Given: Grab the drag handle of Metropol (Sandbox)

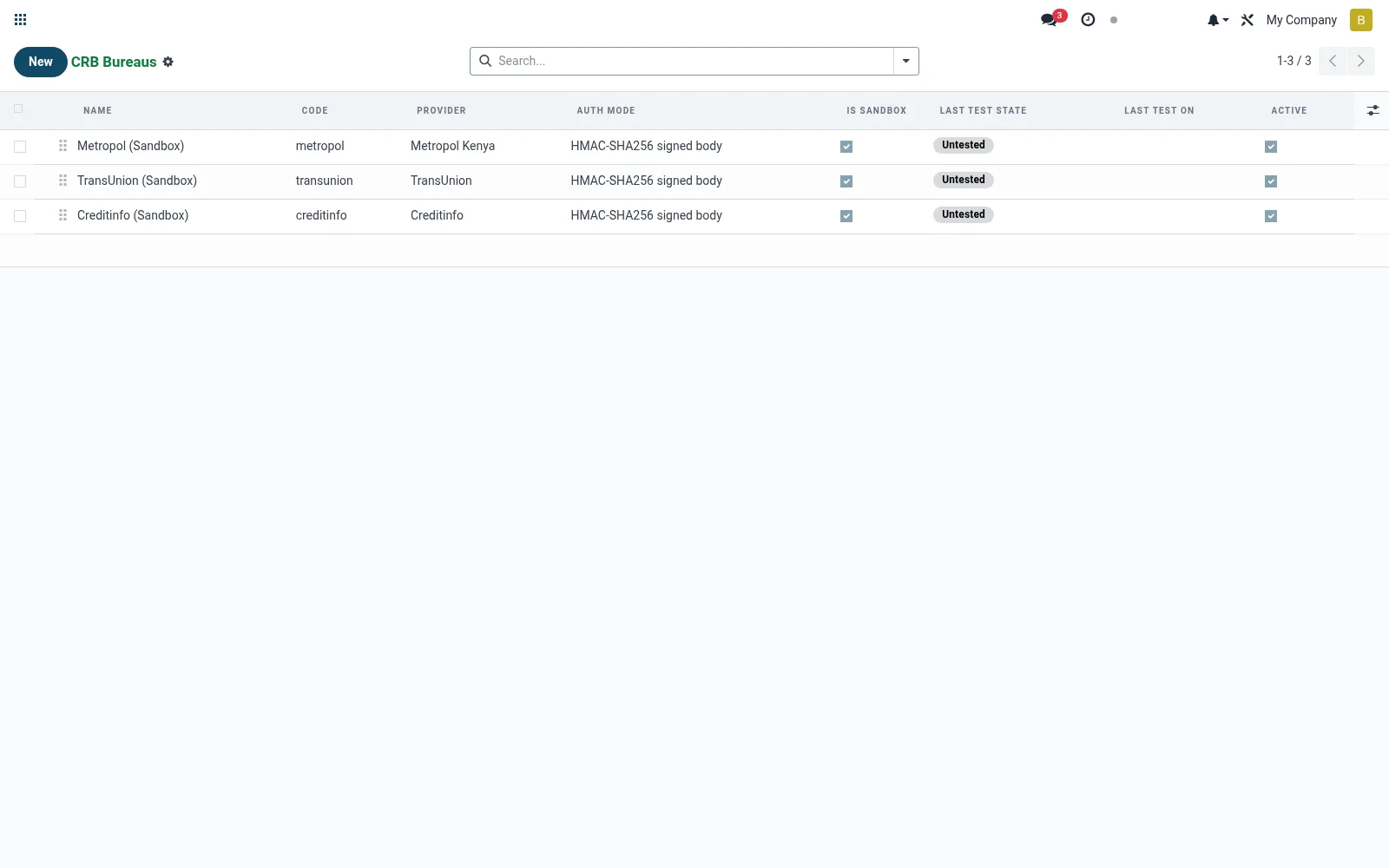Looking at the screenshot, I should coord(63,146).
